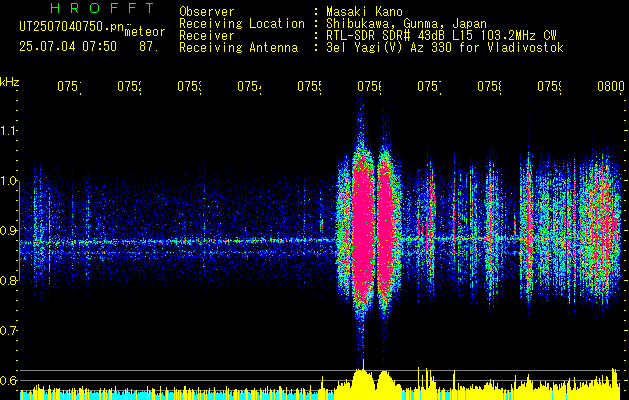Click the tallest yellow peak in the power graph
629x400 pixels.
coord(363,379)
